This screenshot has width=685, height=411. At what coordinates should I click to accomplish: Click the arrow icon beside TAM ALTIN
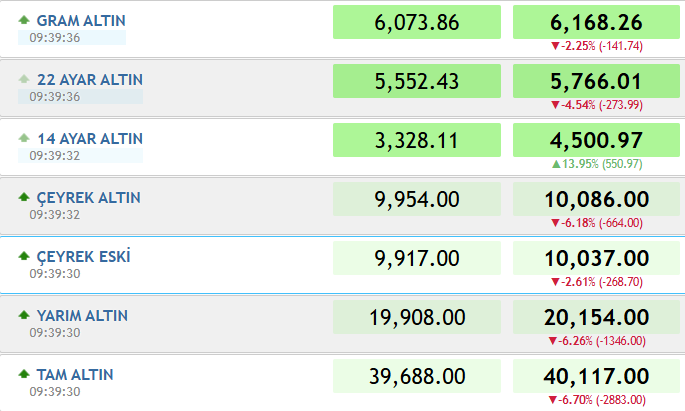[24, 374]
